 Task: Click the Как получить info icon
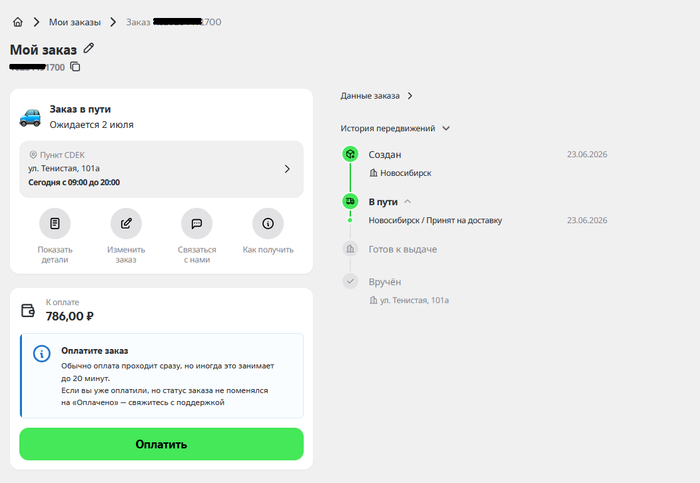pyautogui.click(x=268, y=224)
